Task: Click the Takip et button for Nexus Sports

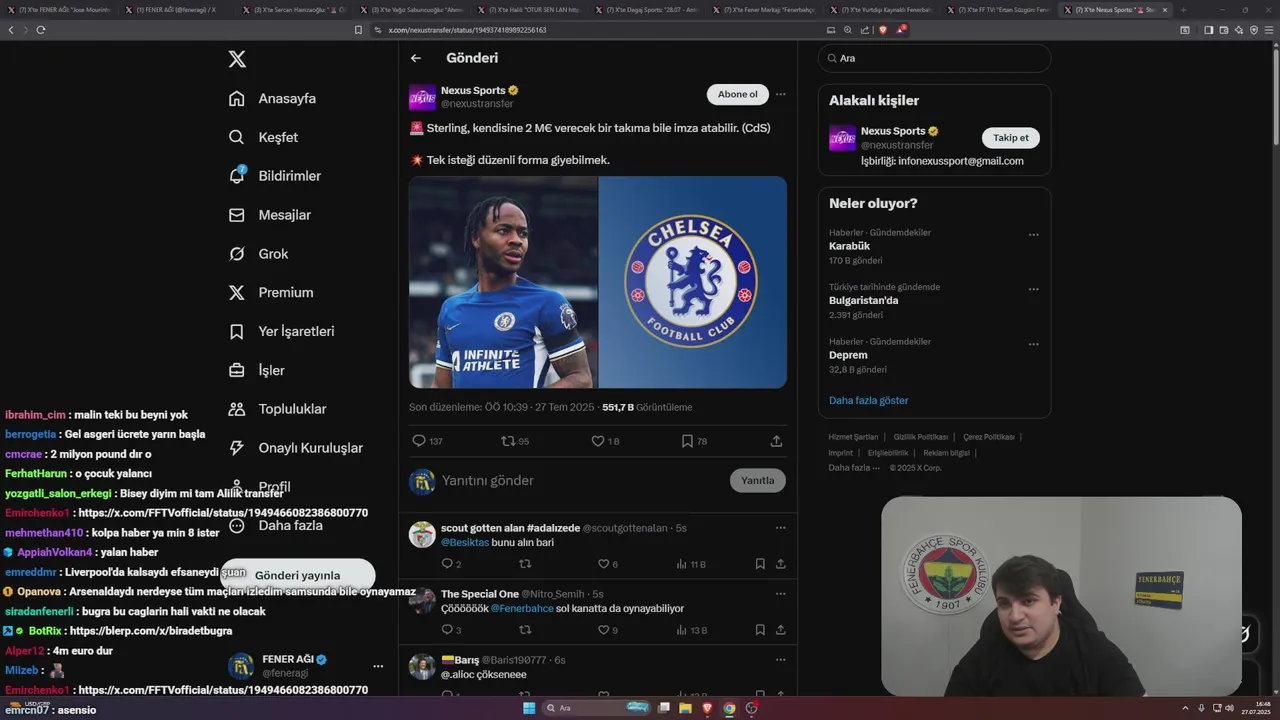Action: [1010, 138]
